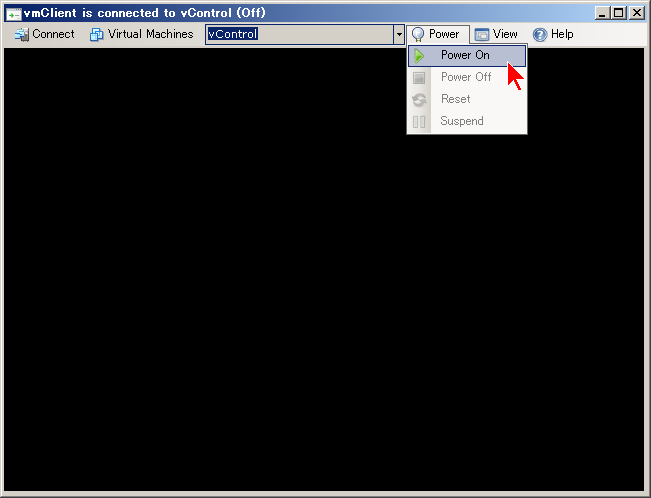Select Power Off menu entry

[x=467, y=77]
